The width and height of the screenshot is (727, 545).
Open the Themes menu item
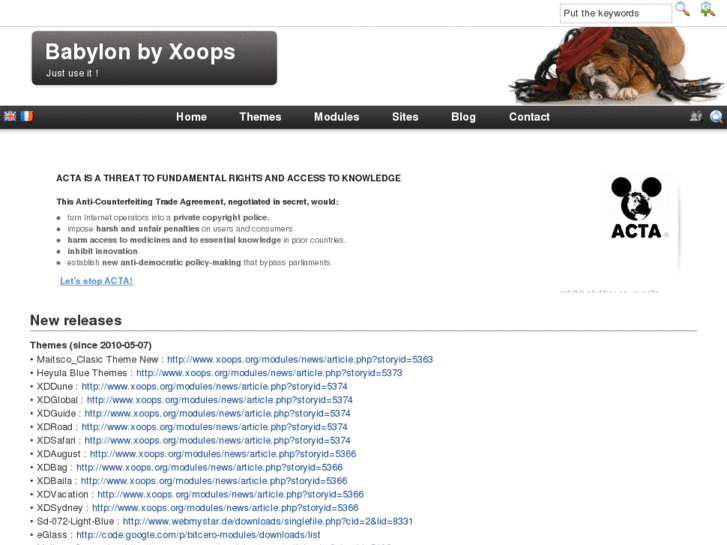coord(260,117)
